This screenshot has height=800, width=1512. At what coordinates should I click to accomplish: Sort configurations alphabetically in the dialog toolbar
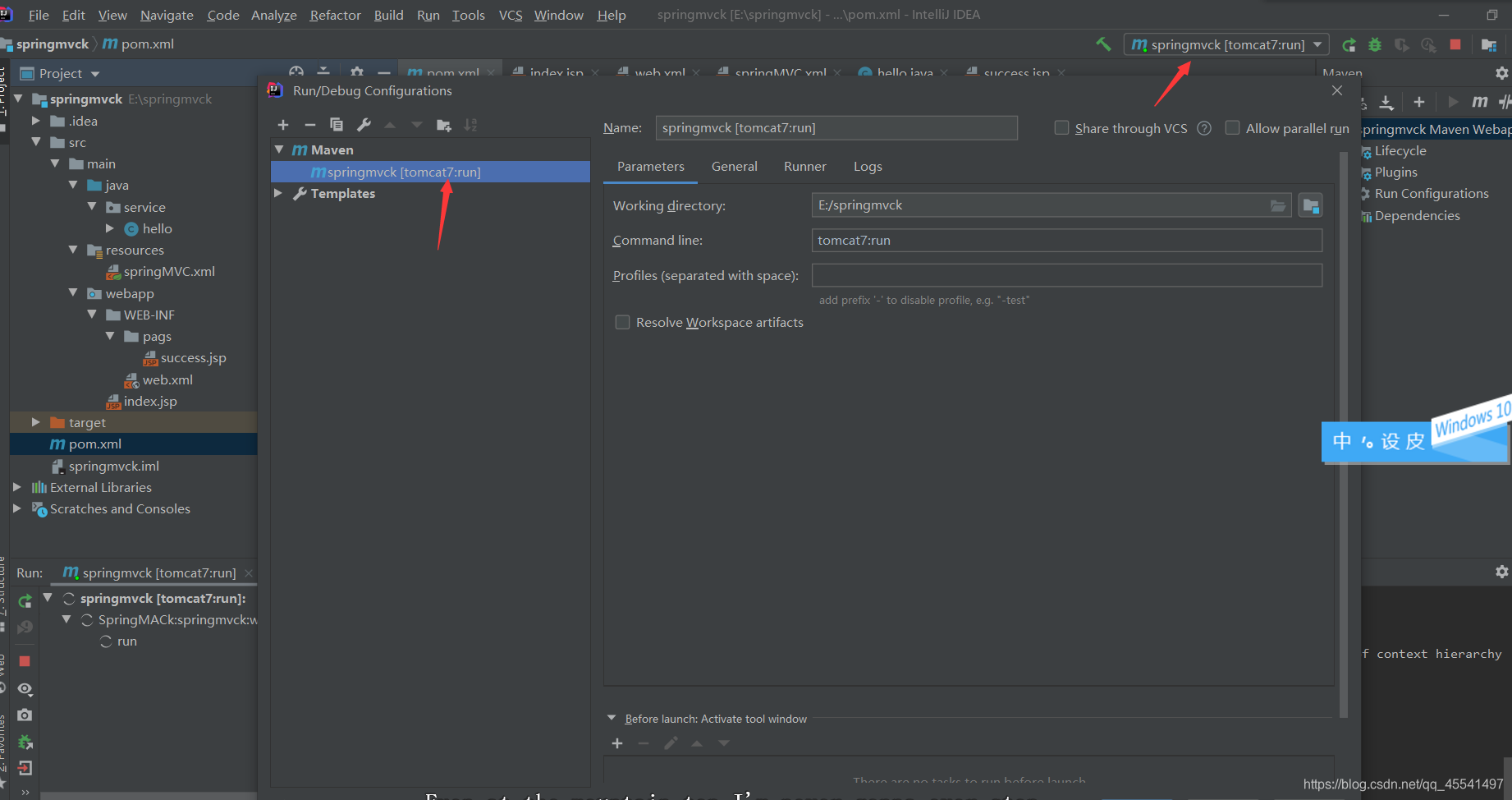pos(471,124)
